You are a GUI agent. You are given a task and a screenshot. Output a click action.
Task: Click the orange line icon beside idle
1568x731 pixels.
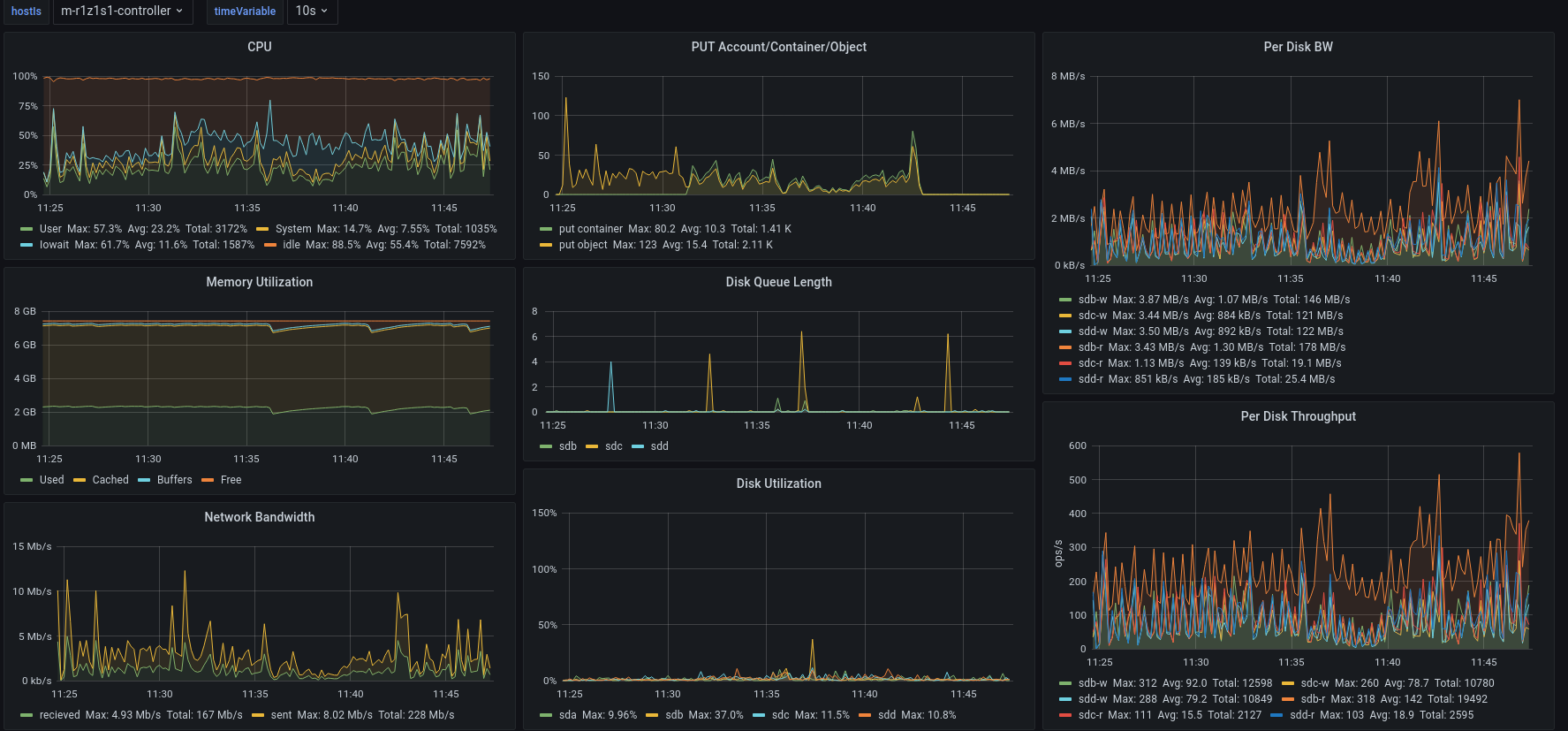[270, 245]
